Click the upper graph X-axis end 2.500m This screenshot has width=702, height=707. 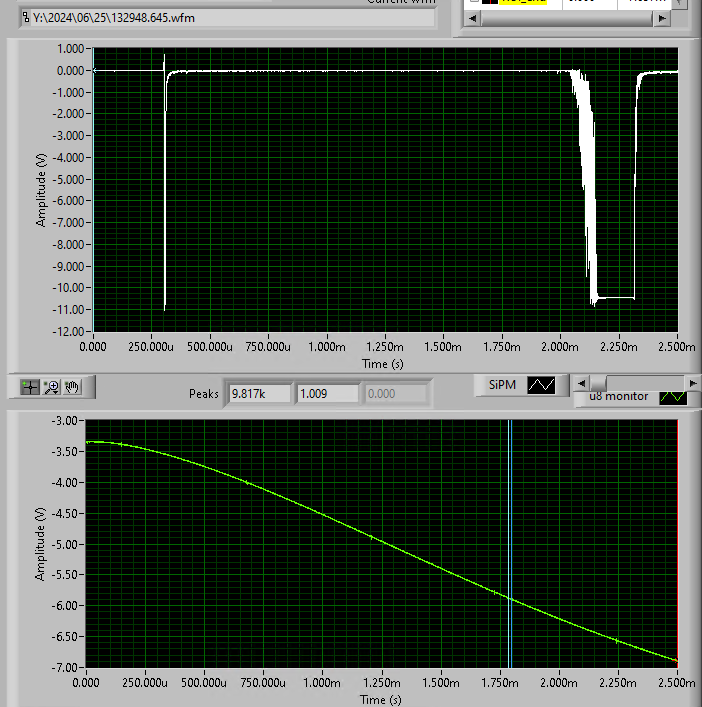[677, 347]
